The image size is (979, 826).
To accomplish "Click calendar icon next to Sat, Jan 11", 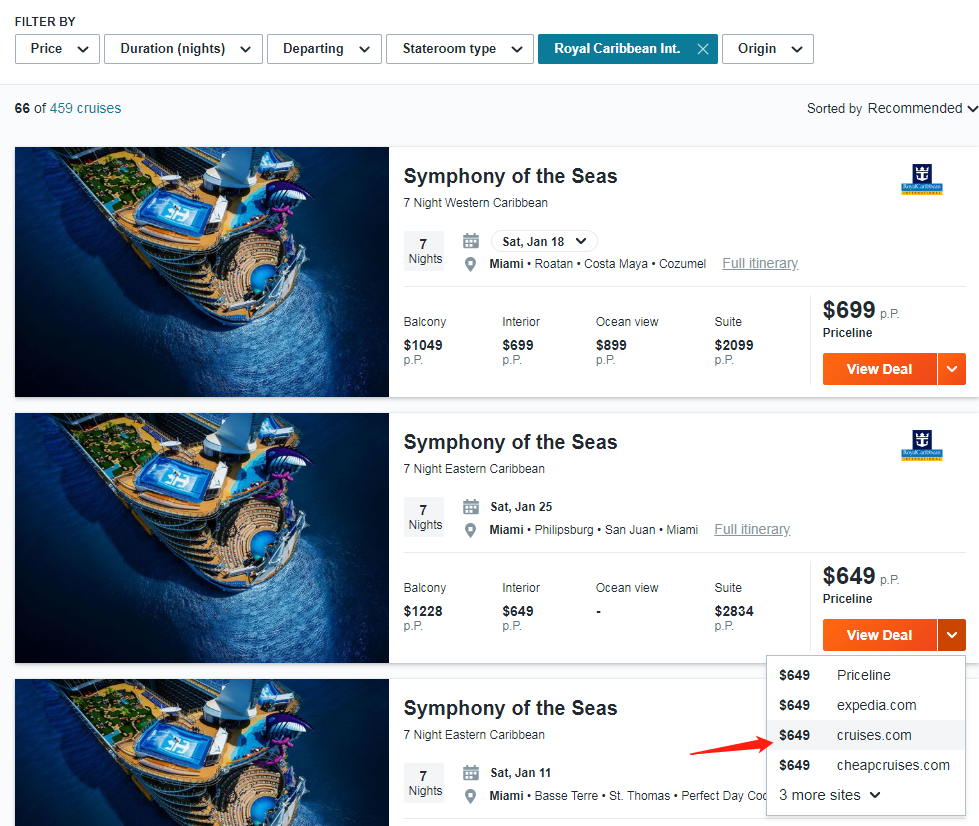I will [x=471, y=773].
